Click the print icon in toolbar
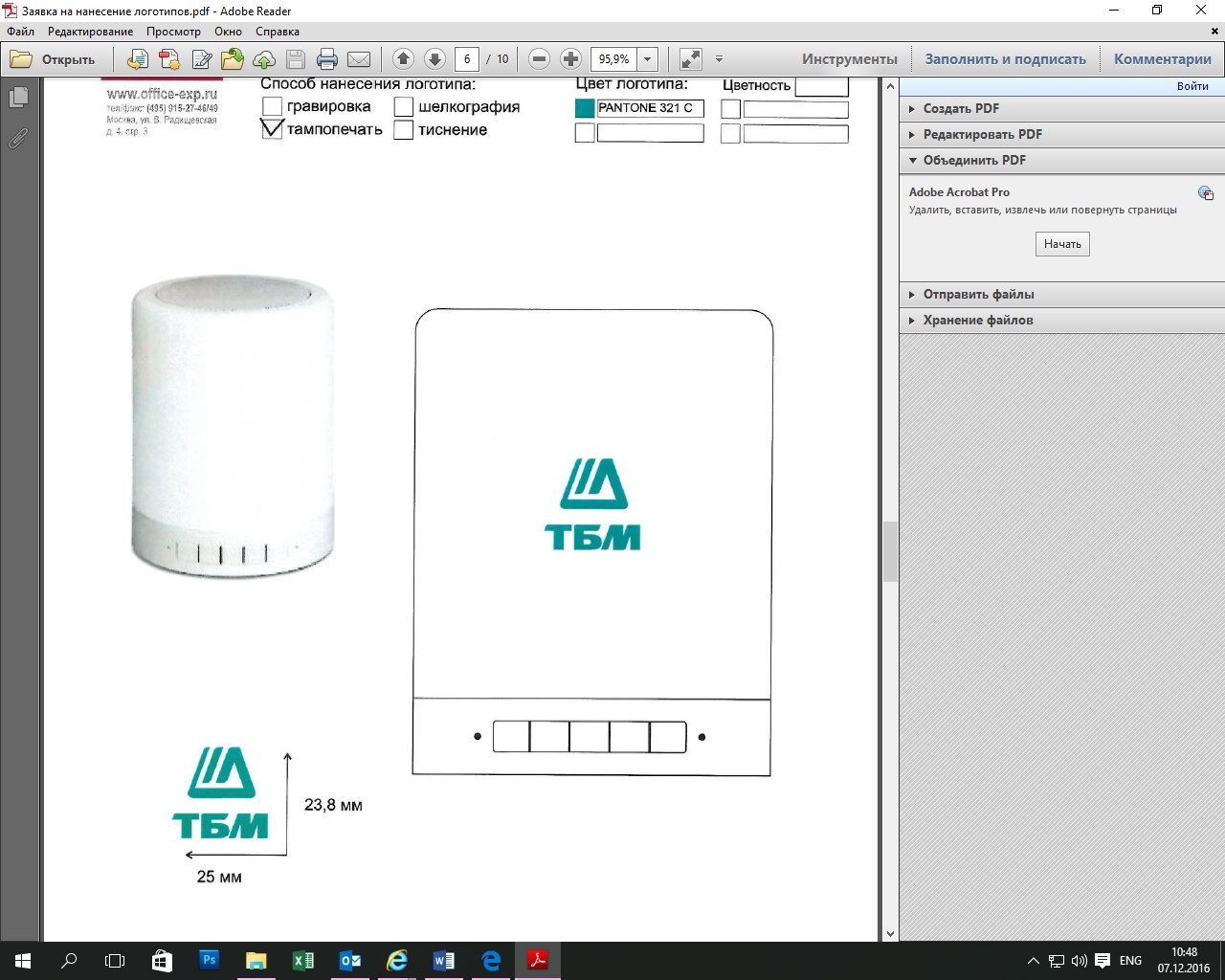The image size is (1225, 980). click(x=327, y=59)
